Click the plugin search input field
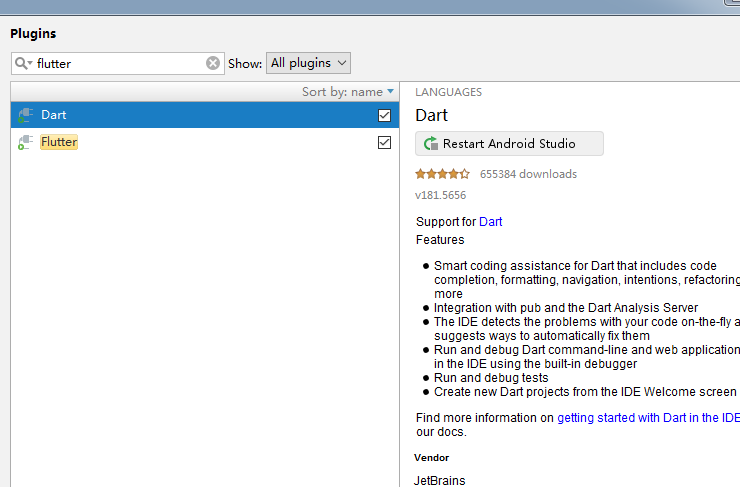Image resolution: width=740 pixels, height=487 pixels. [118, 63]
